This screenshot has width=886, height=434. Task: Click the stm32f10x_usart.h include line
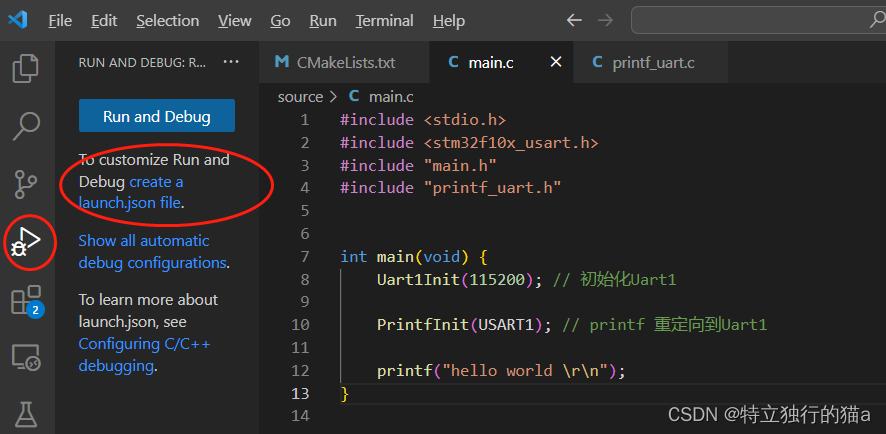coord(469,142)
